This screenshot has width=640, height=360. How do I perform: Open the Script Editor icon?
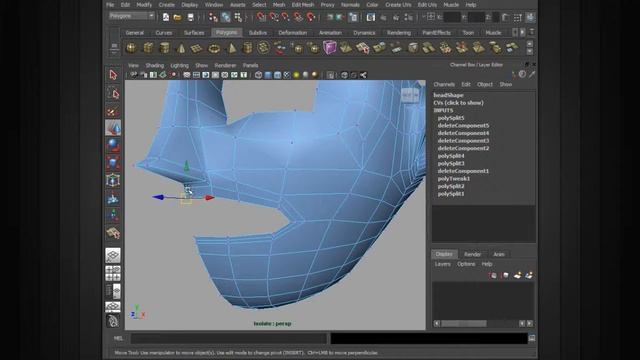click(x=532, y=338)
